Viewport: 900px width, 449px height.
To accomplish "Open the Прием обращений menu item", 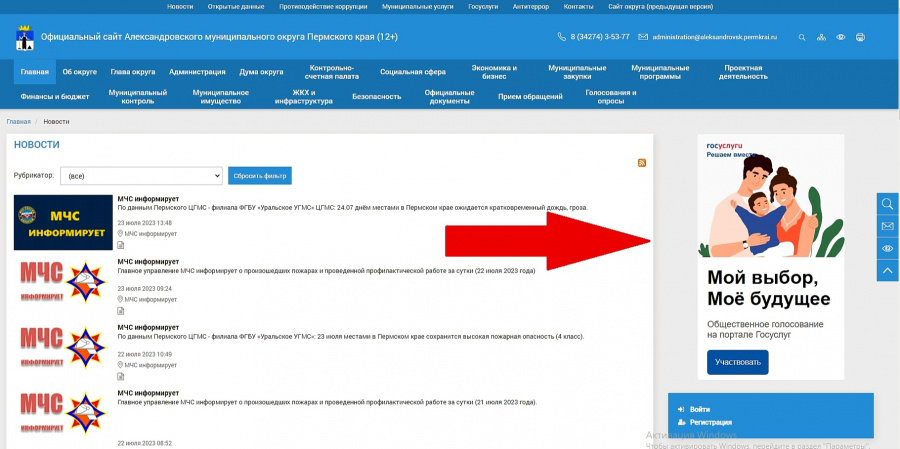I will click(x=530, y=96).
